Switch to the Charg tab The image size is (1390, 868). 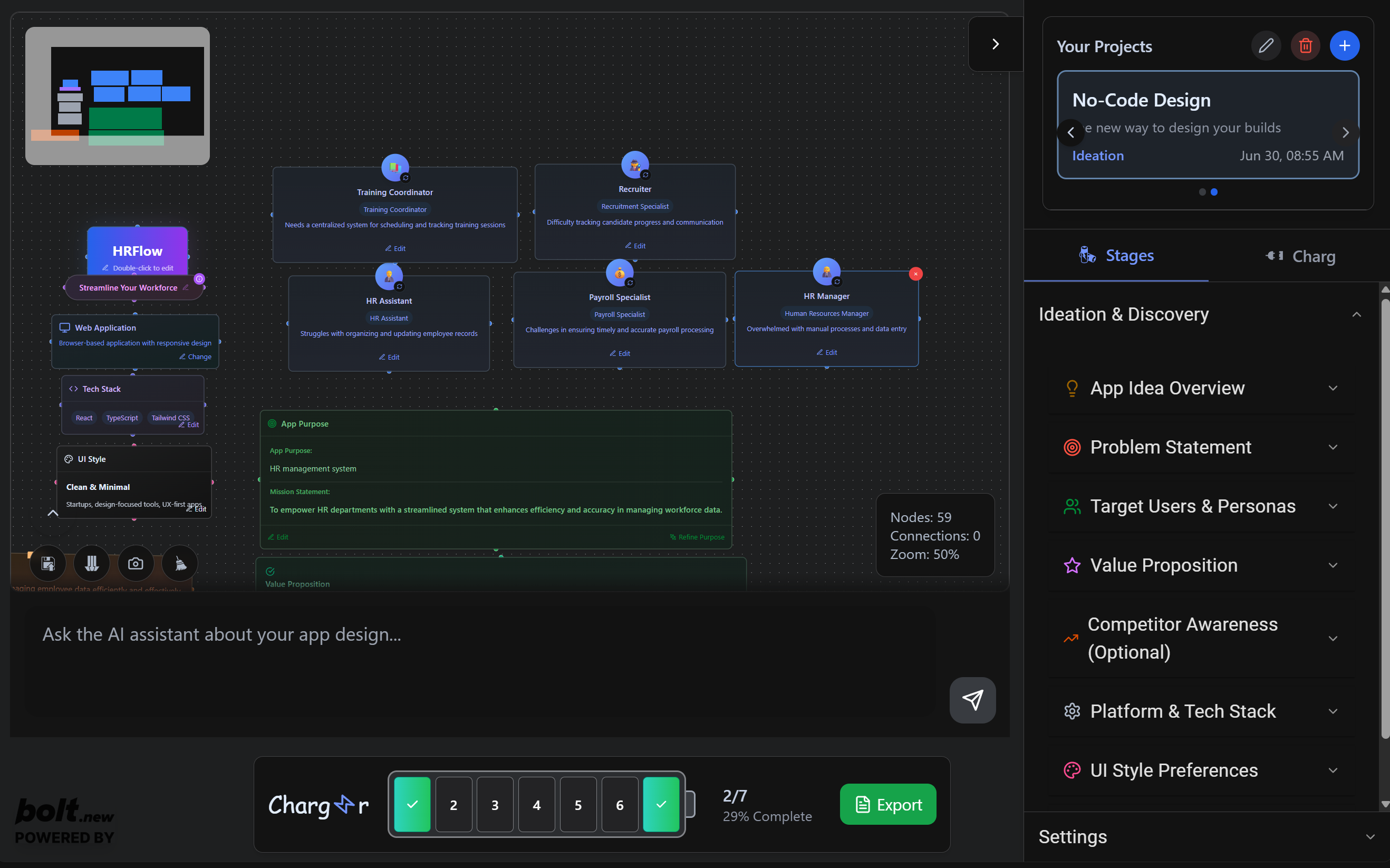1300,256
